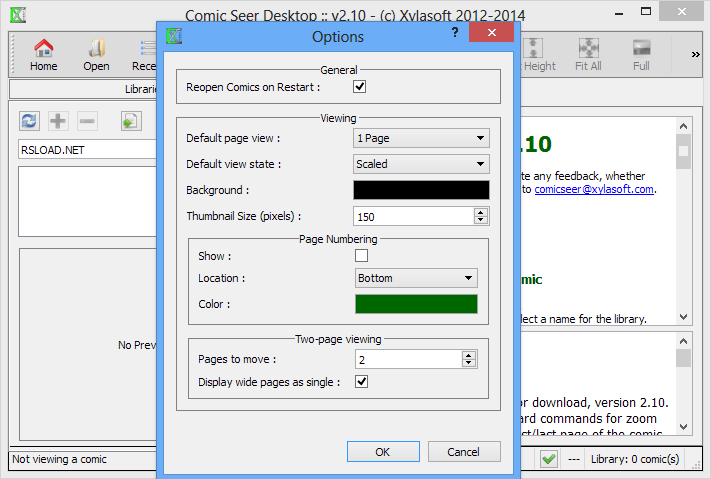Open a comic with the Open icon

[96, 55]
